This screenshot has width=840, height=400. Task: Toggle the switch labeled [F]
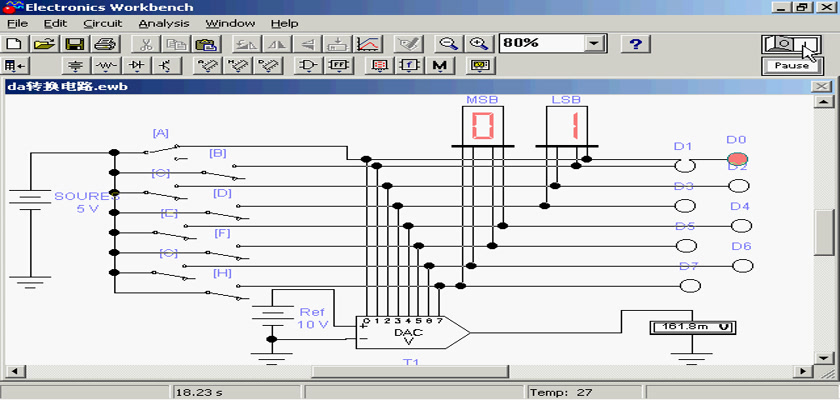pyautogui.click(x=227, y=253)
